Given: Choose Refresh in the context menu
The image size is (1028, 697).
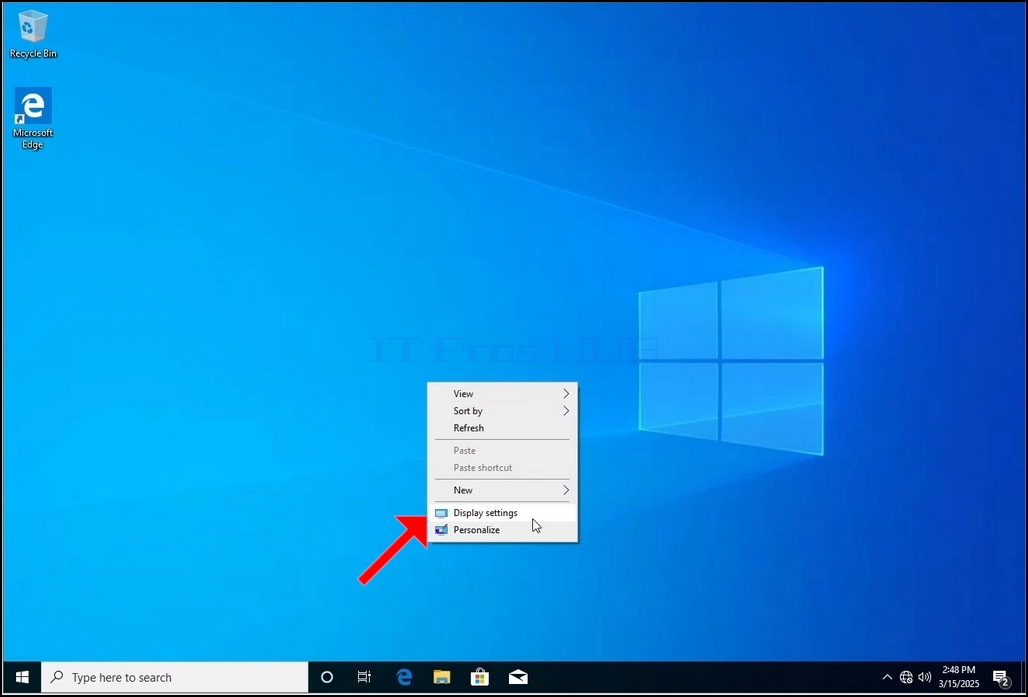Looking at the screenshot, I should pyautogui.click(x=502, y=428).
